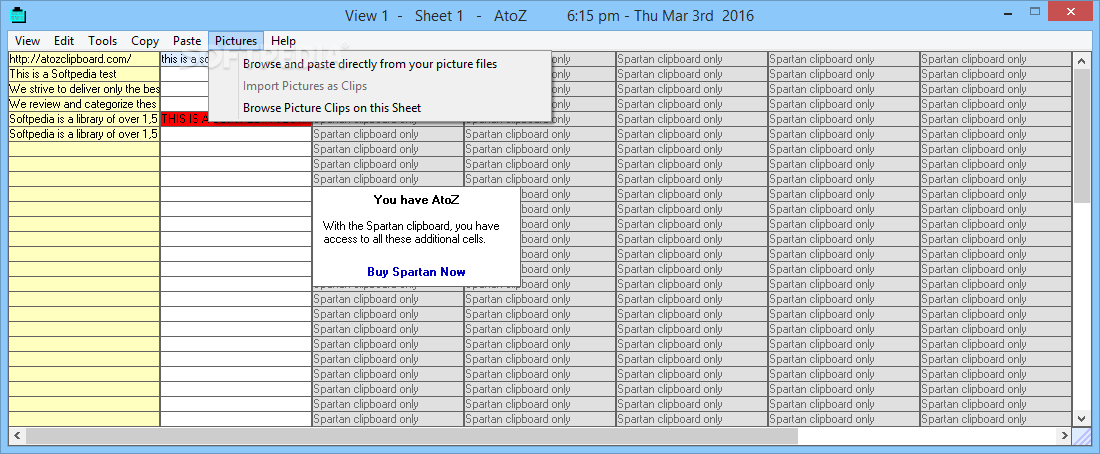Select the 'We review and categorize' cell
1100x454 pixels.
point(84,104)
